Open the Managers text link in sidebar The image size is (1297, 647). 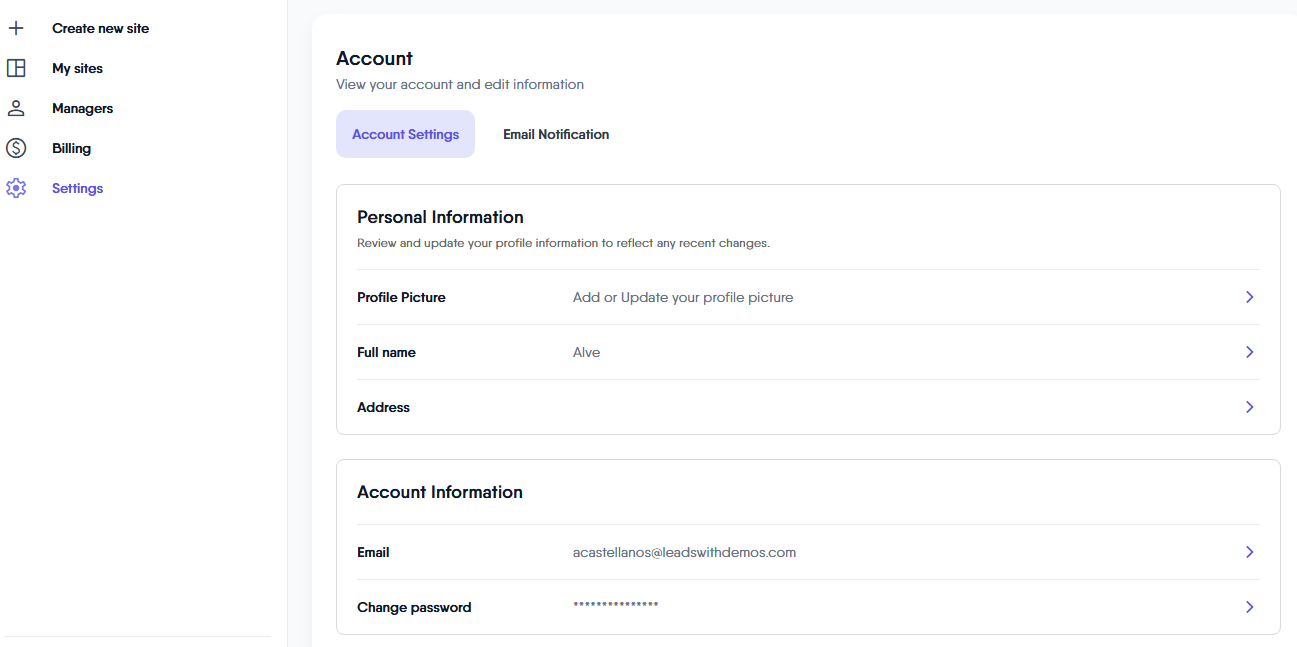tap(82, 108)
